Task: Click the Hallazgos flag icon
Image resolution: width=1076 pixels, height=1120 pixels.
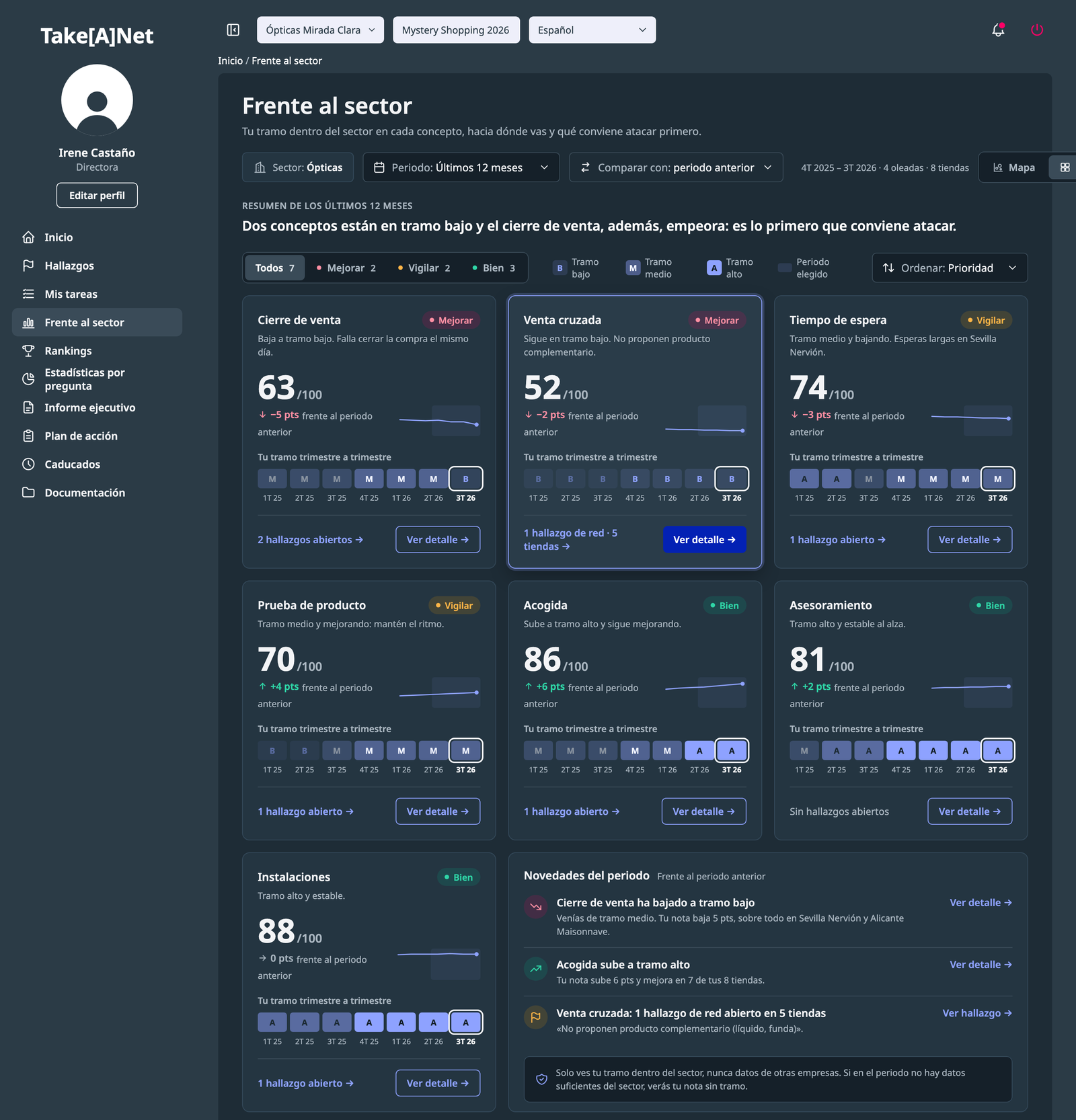Action: pos(28,266)
